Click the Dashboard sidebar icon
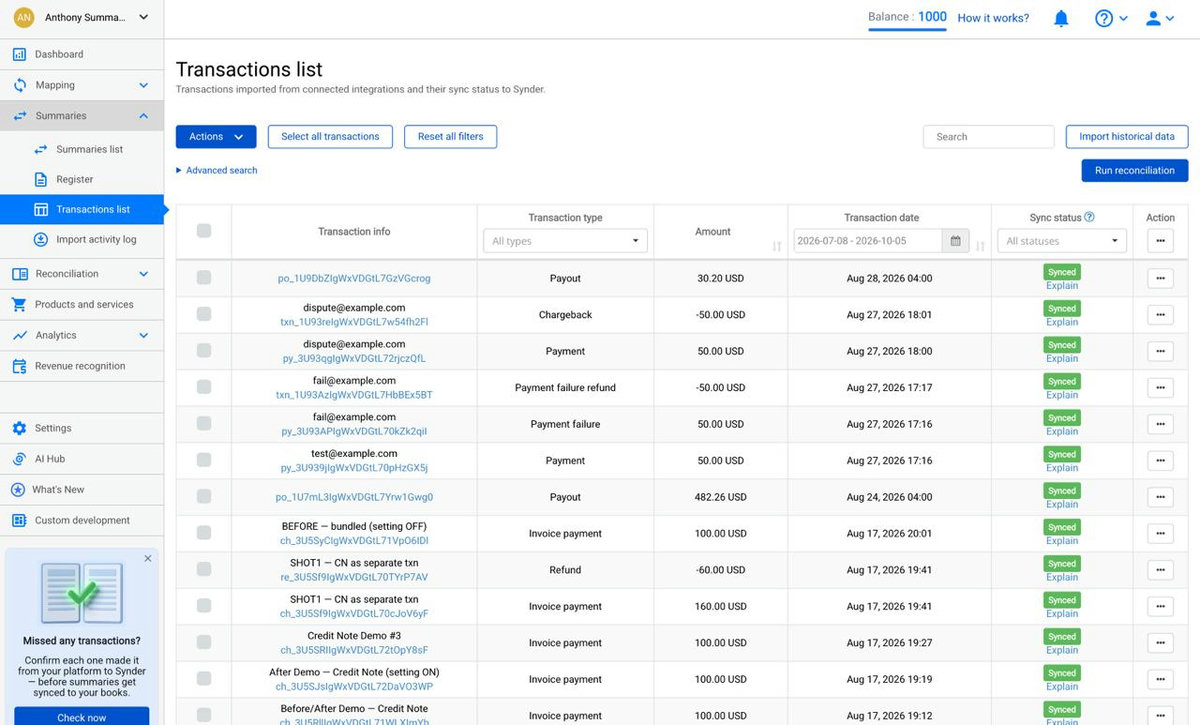The image size is (1200, 725). [x=19, y=54]
